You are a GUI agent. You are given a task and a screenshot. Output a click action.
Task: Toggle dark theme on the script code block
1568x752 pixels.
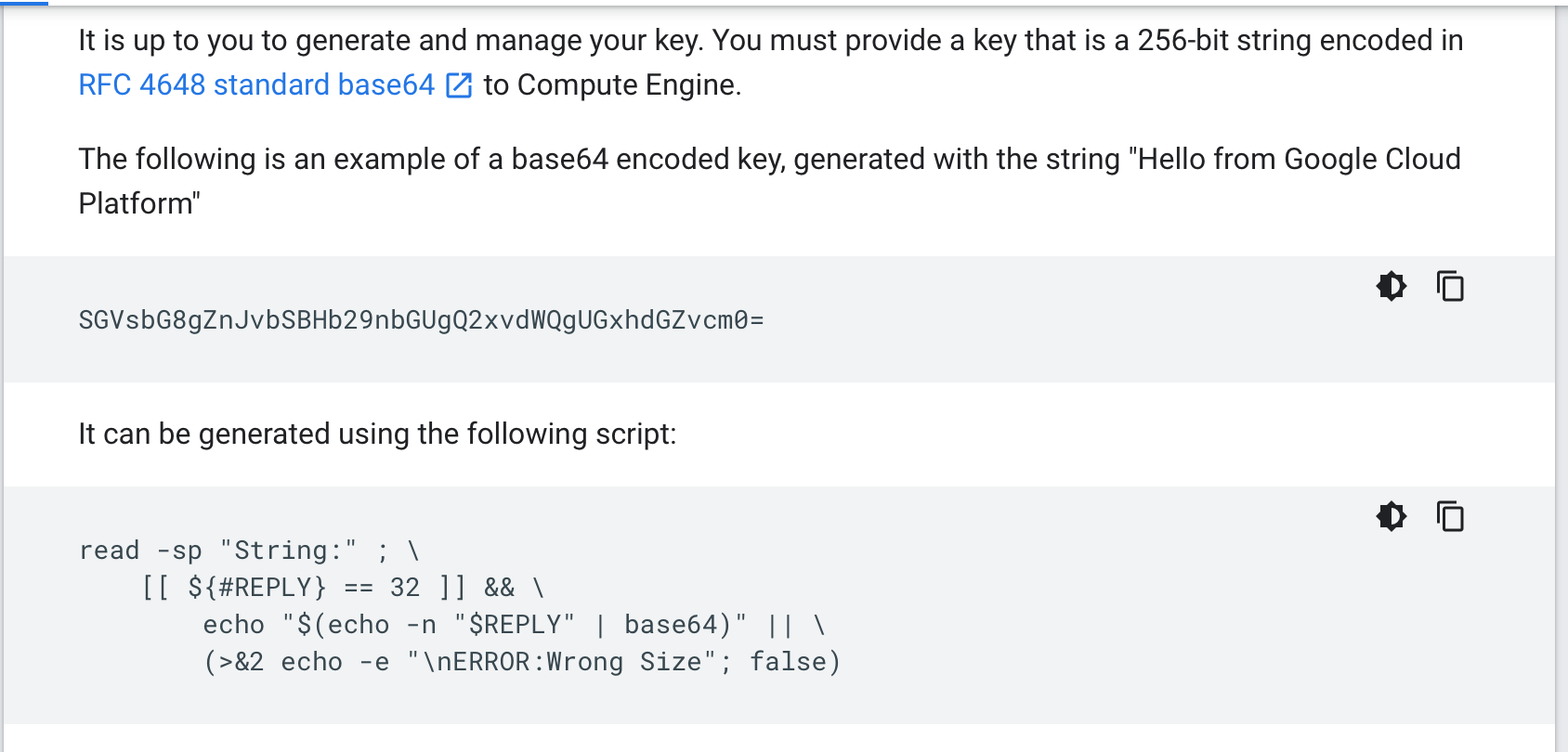pyautogui.click(x=1392, y=516)
